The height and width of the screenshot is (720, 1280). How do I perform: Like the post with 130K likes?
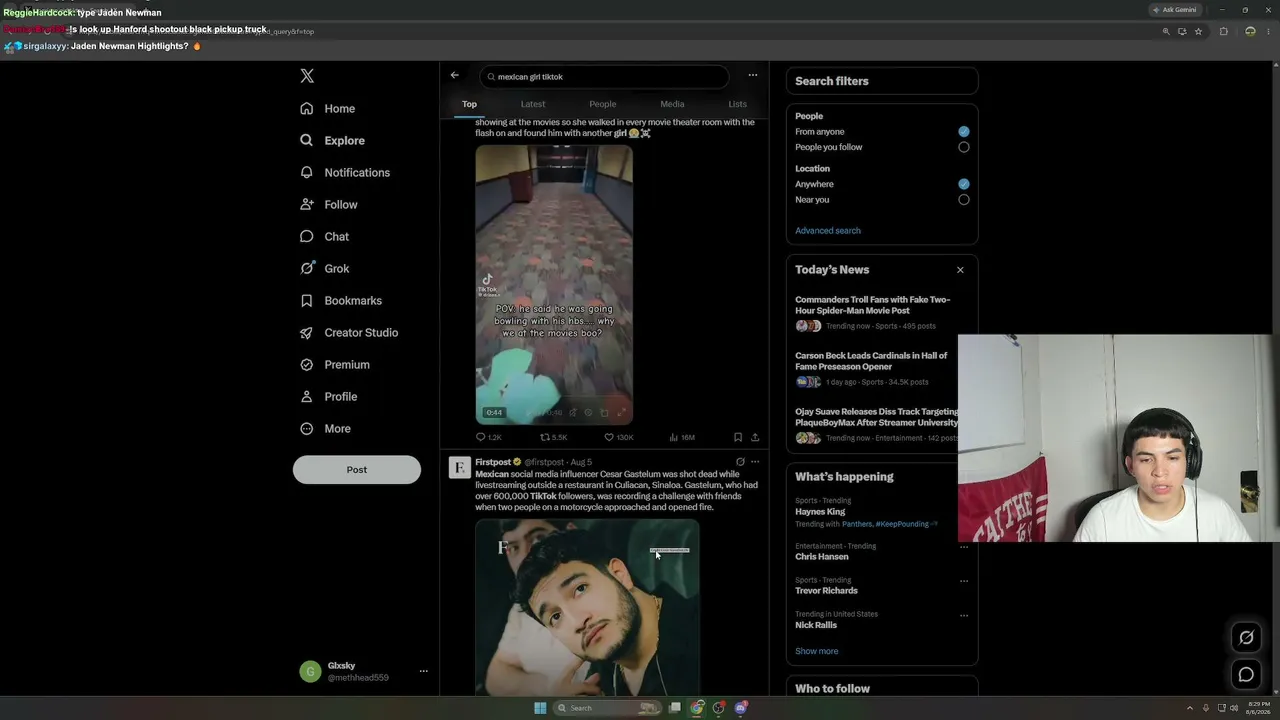click(x=619, y=437)
